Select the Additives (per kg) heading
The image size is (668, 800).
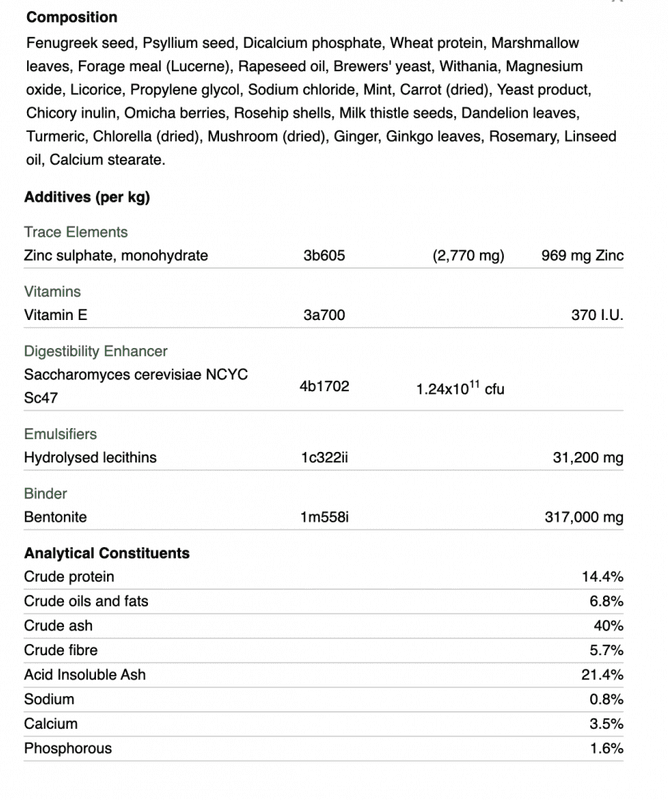(87, 197)
